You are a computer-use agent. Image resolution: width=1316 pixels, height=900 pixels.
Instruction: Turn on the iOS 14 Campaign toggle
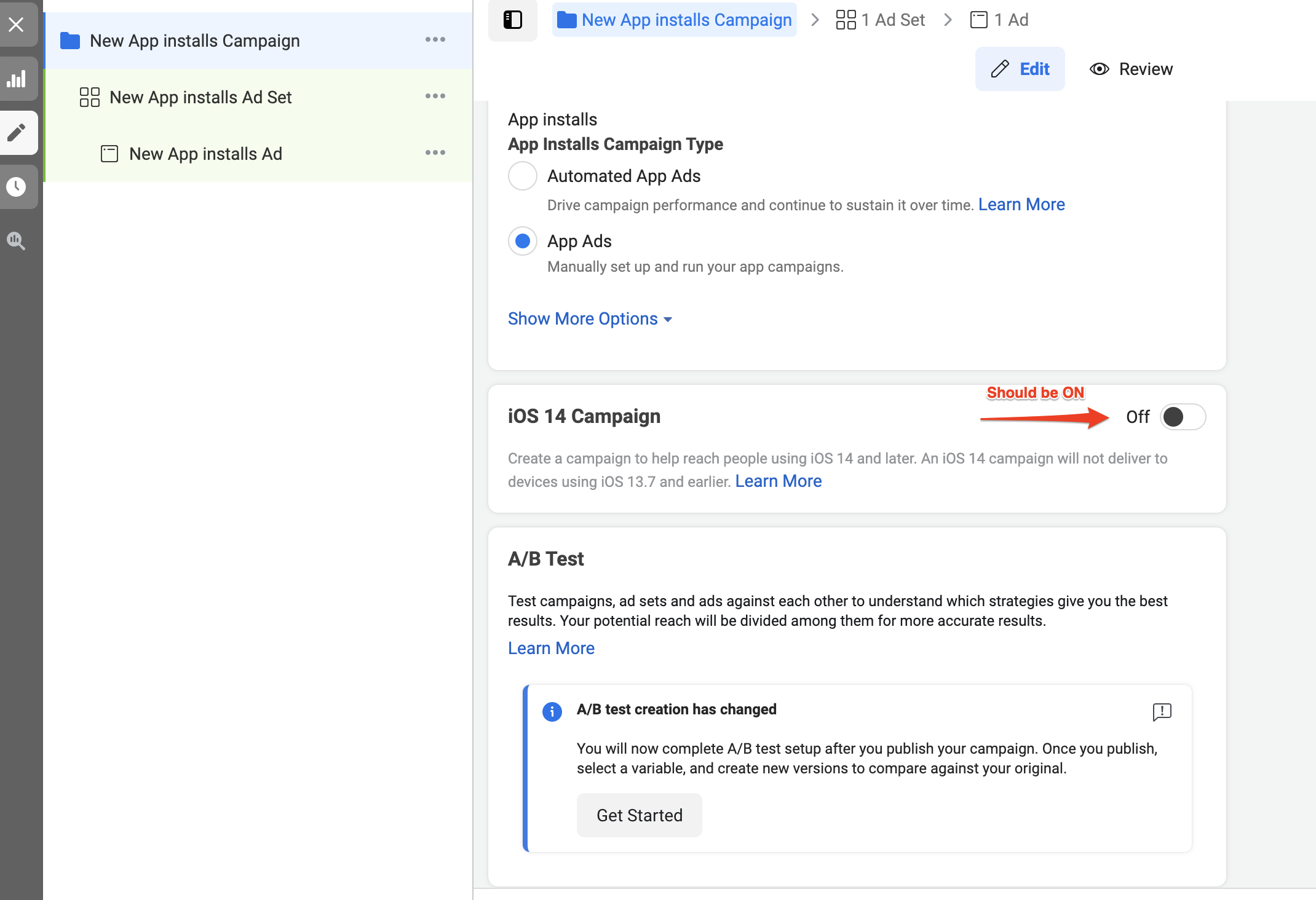click(1182, 417)
